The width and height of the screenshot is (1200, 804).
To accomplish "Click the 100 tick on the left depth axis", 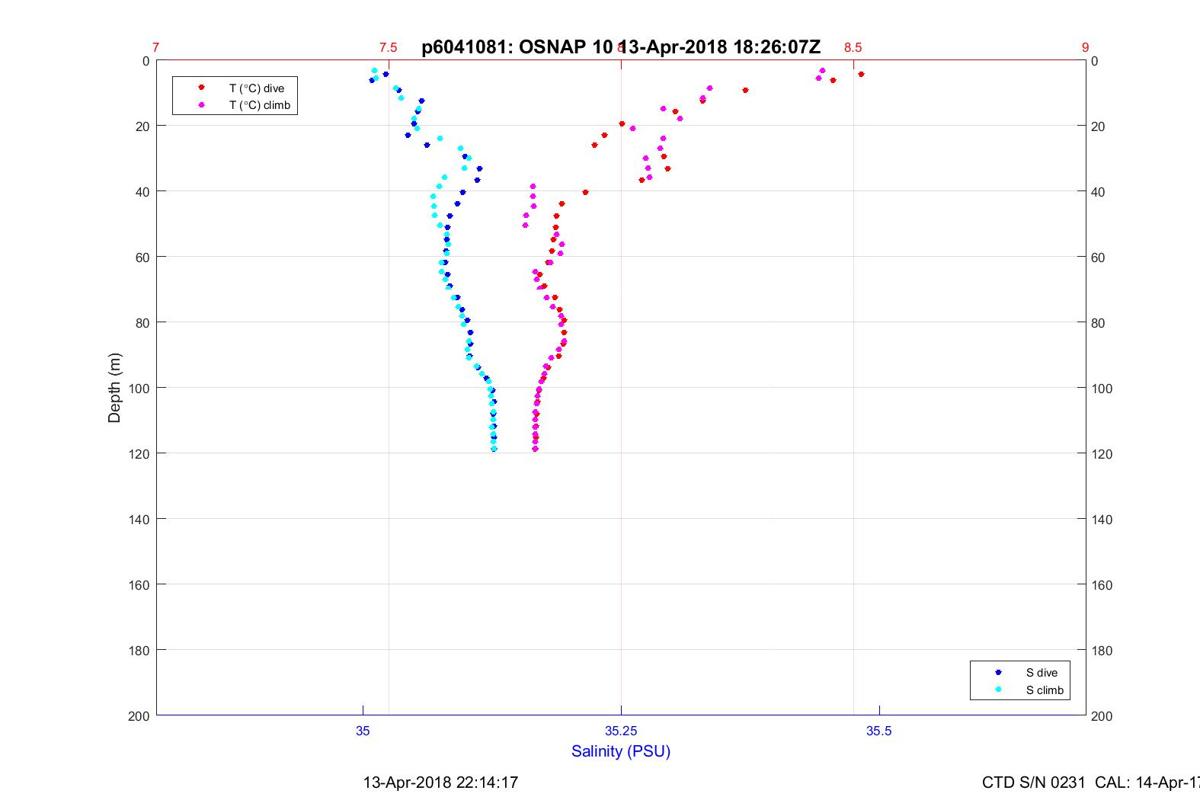I will tap(139, 388).
